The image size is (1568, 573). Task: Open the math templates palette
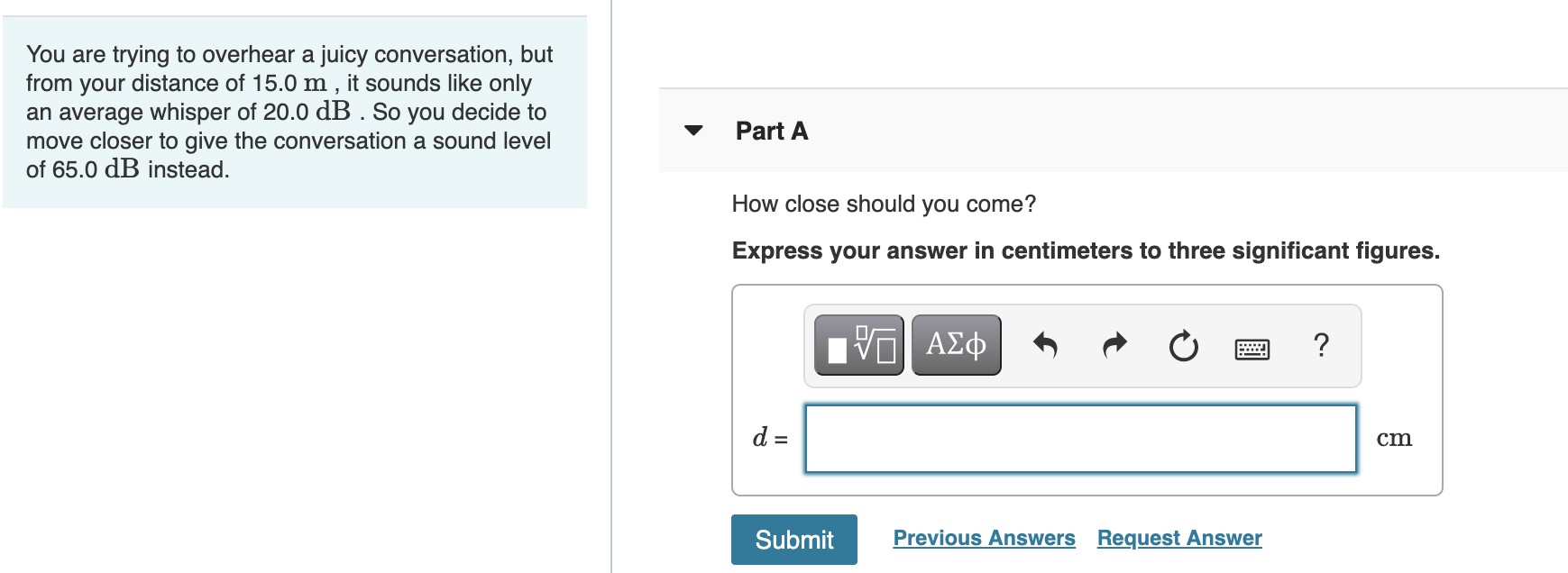click(858, 344)
